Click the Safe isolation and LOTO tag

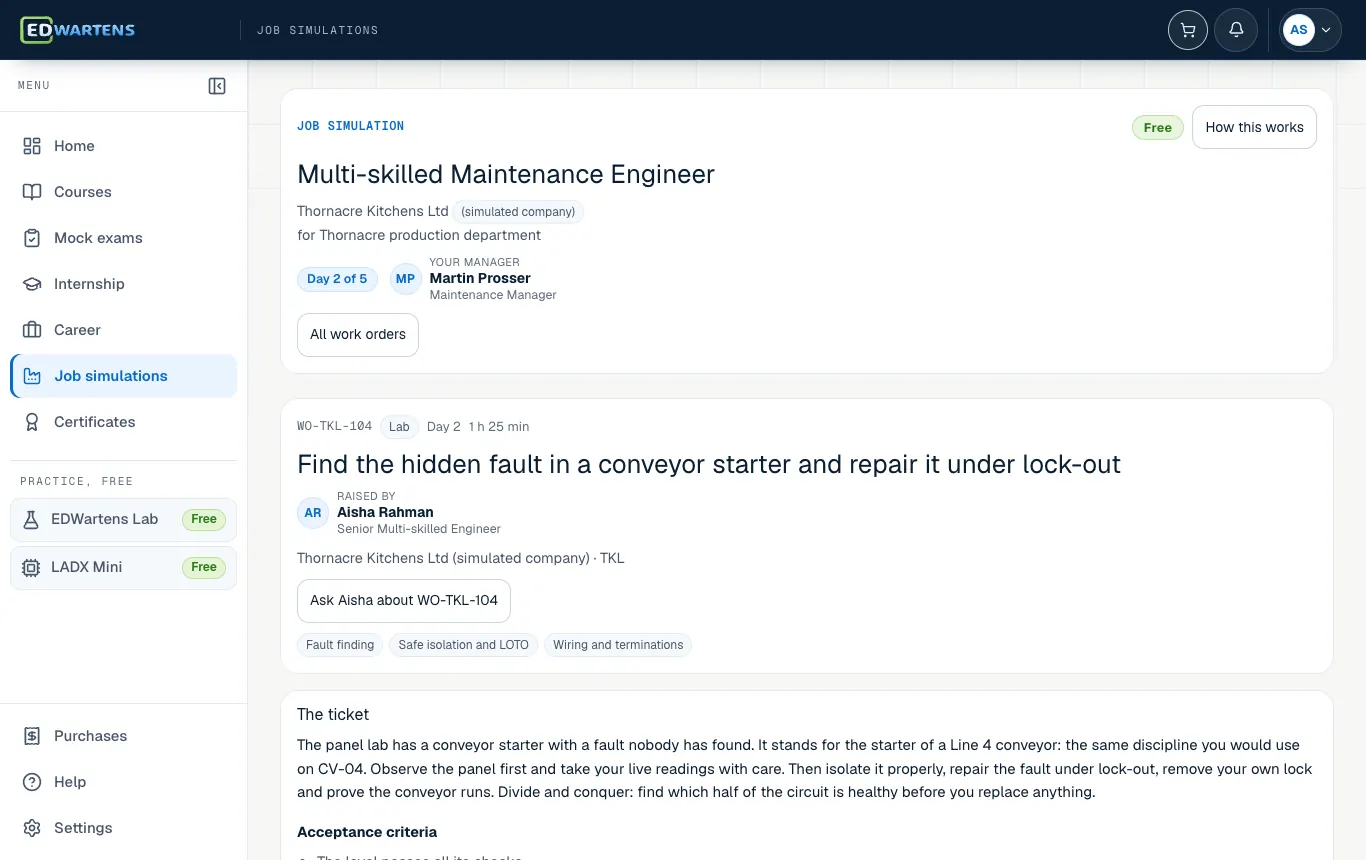coord(463,645)
